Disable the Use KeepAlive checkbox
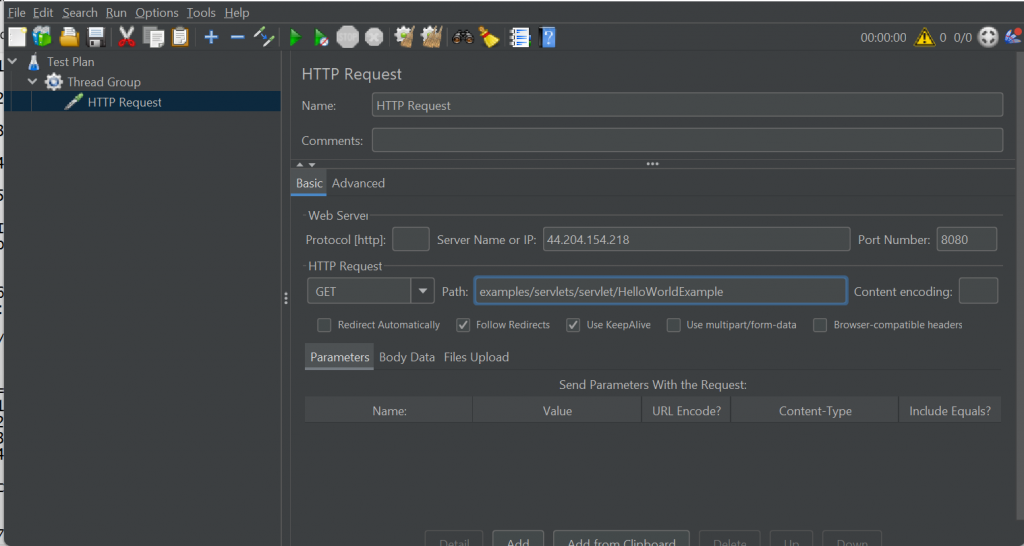This screenshot has height=546, width=1024. coord(573,325)
